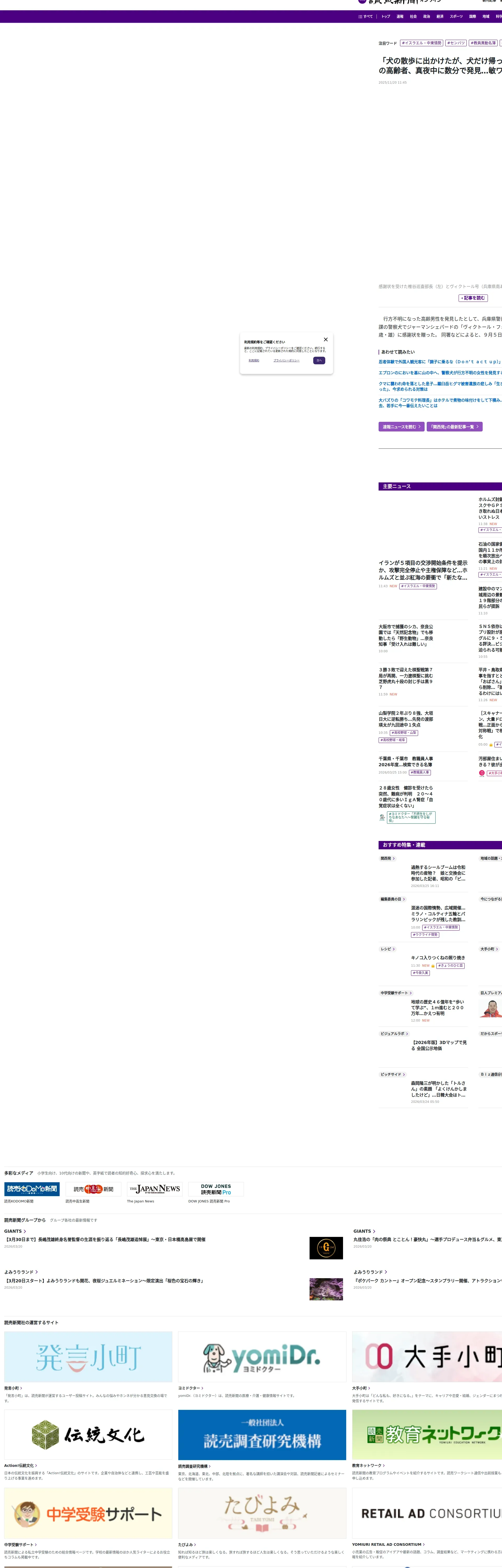Open the 教育ネットワーク site banner
Image resolution: width=502 pixels, height=1568 pixels.
427,1435
